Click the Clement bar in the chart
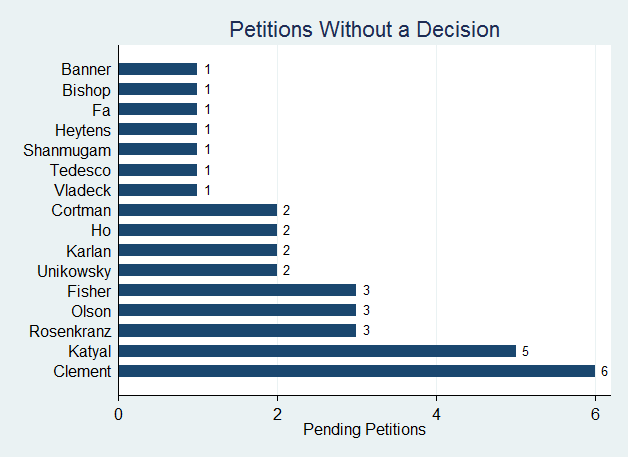Viewport: 628px width, 457px height. [357, 371]
